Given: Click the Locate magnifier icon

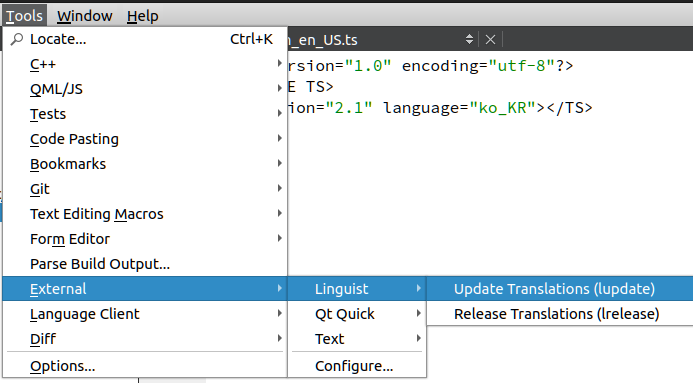Looking at the screenshot, I should 17,39.
